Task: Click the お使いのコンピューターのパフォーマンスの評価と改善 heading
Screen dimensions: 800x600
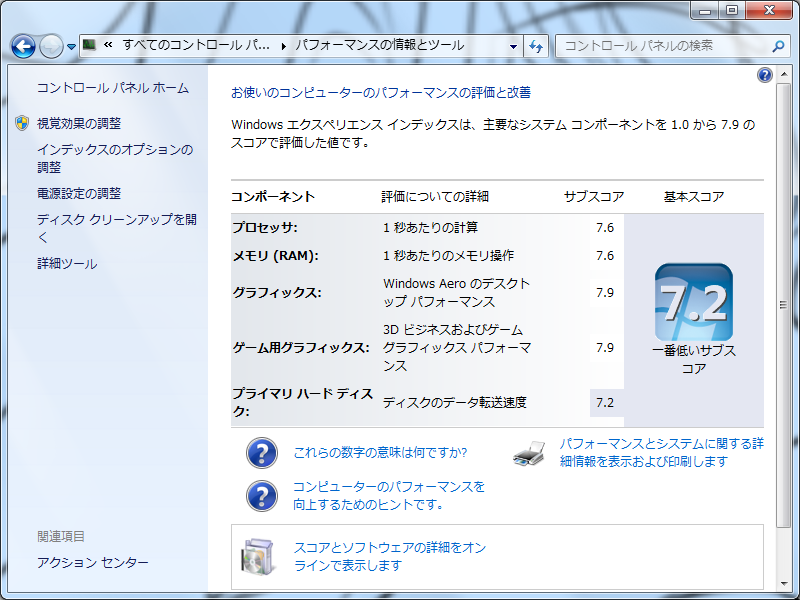Action: point(381,92)
